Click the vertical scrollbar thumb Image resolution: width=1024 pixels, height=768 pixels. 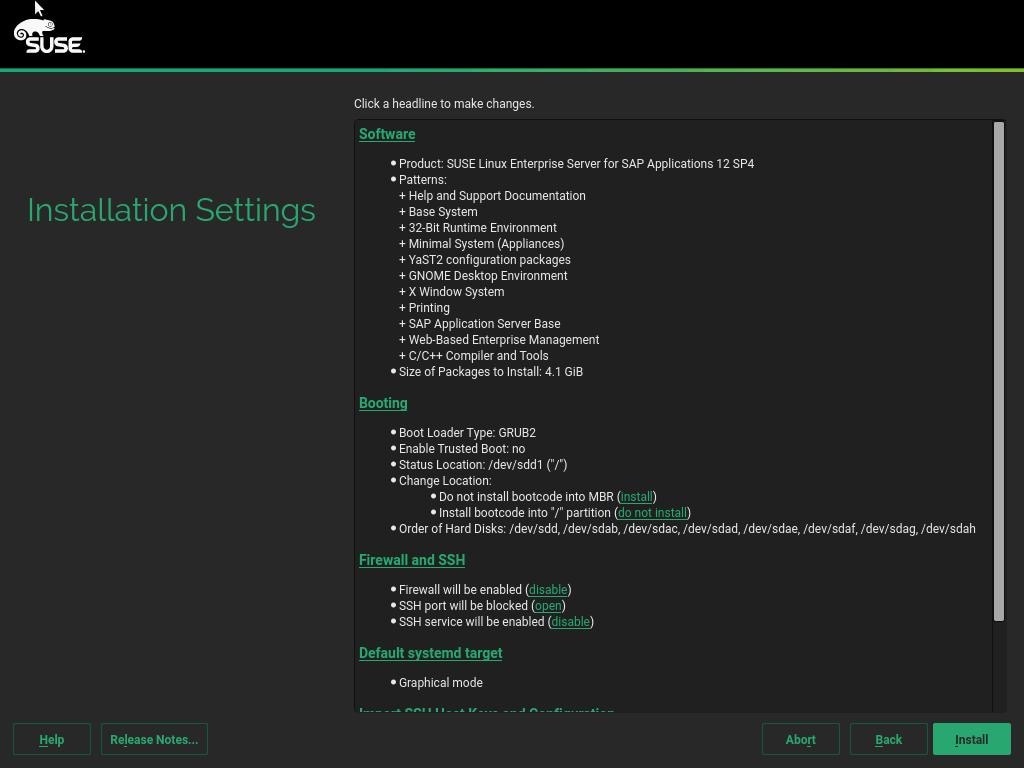click(999, 371)
